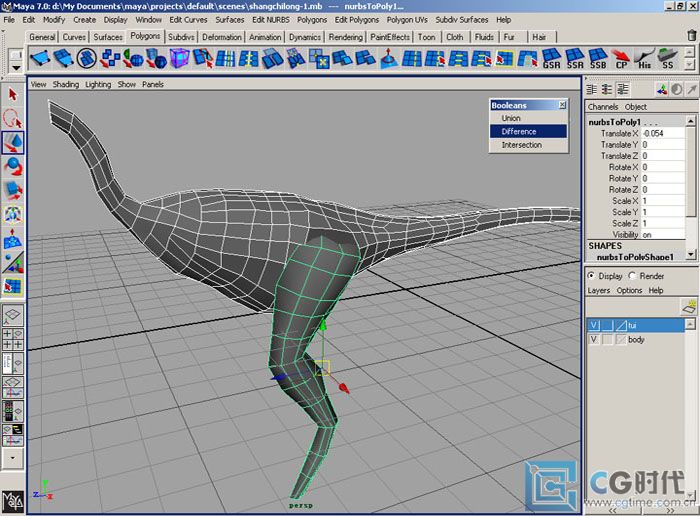700x516 pixels.
Task: Open shelf menu down arrow
Action: click(x=16, y=68)
